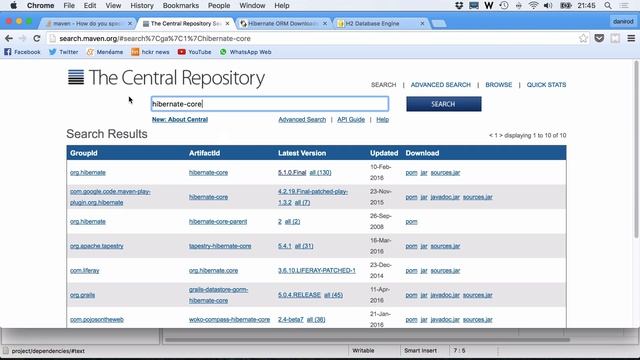
Task: Open the People menu
Action: point(219,5)
